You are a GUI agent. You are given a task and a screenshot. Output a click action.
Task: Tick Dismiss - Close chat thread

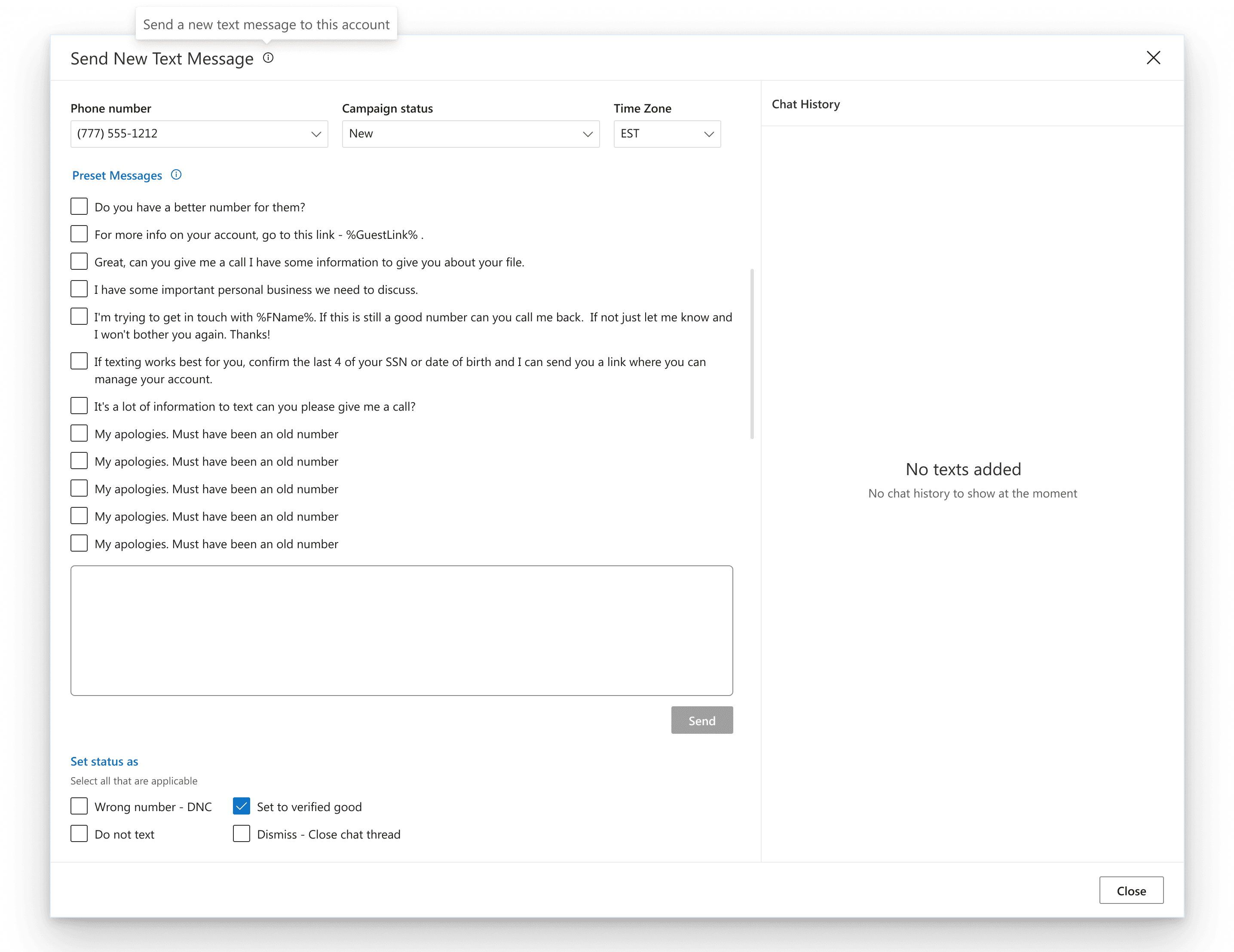(x=241, y=833)
